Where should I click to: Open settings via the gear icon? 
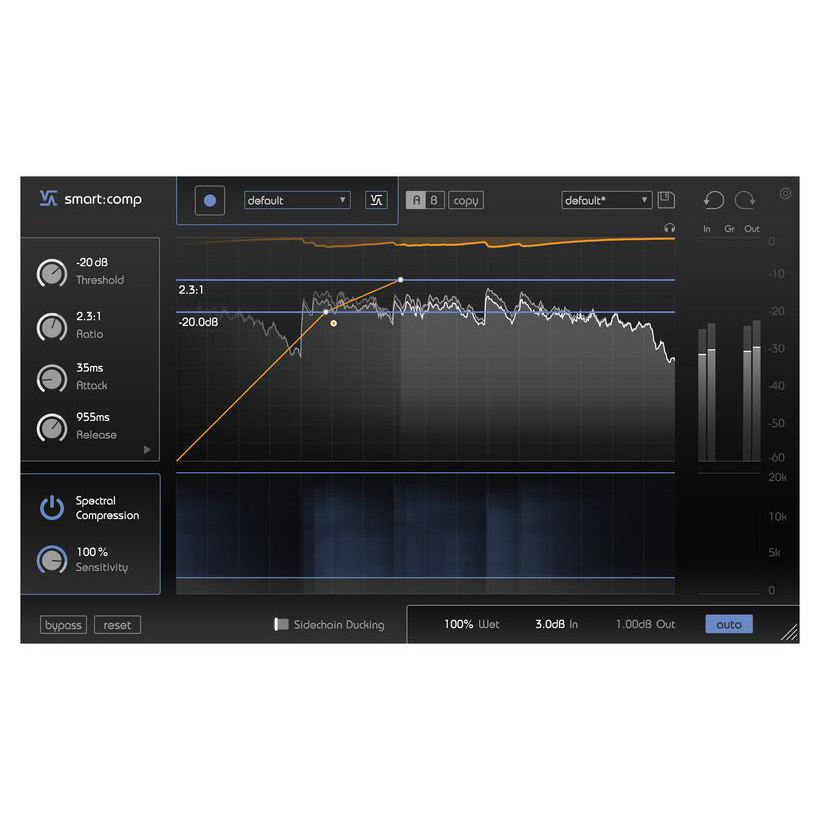click(785, 193)
